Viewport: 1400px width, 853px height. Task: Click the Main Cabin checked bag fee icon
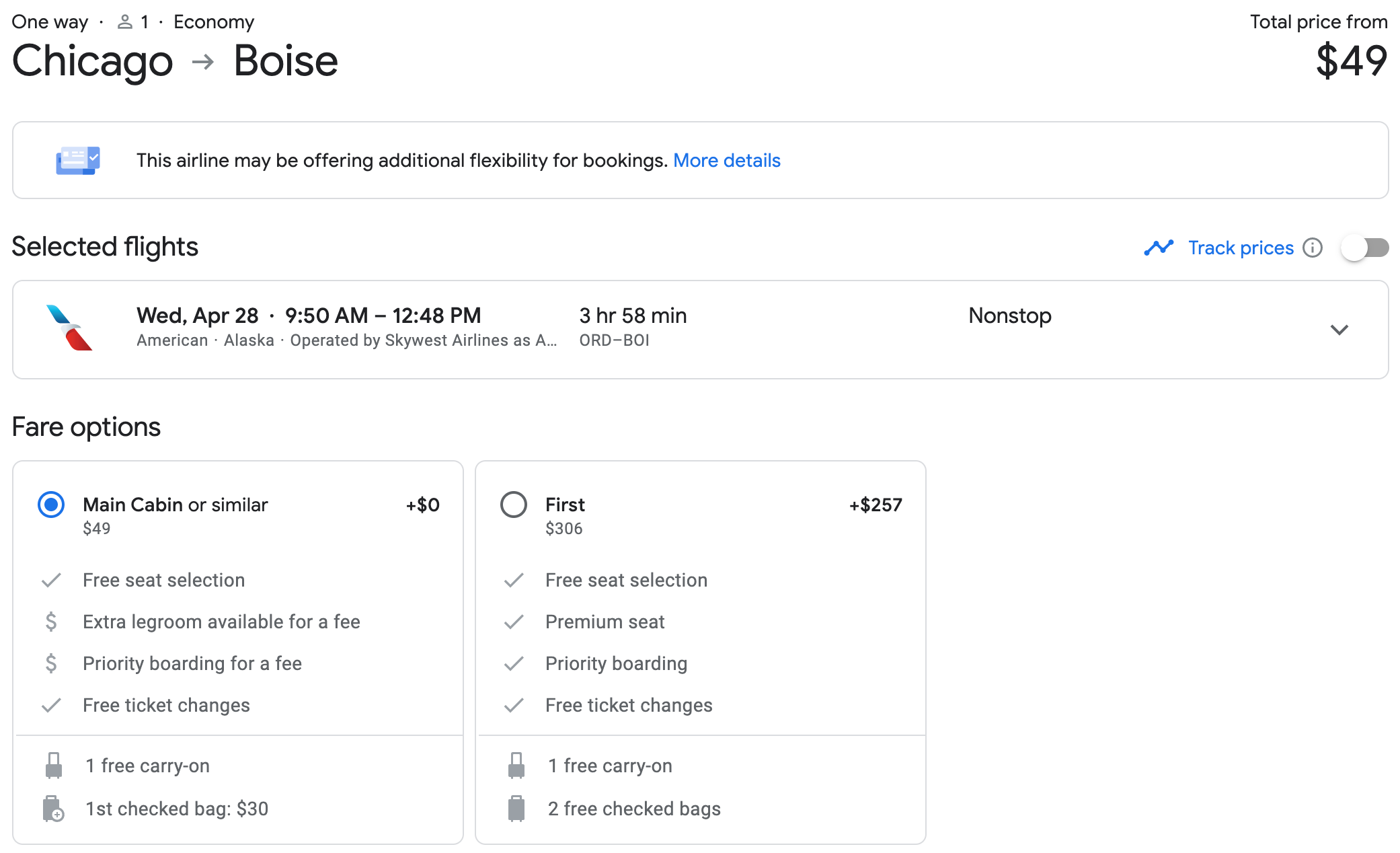[54, 809]
